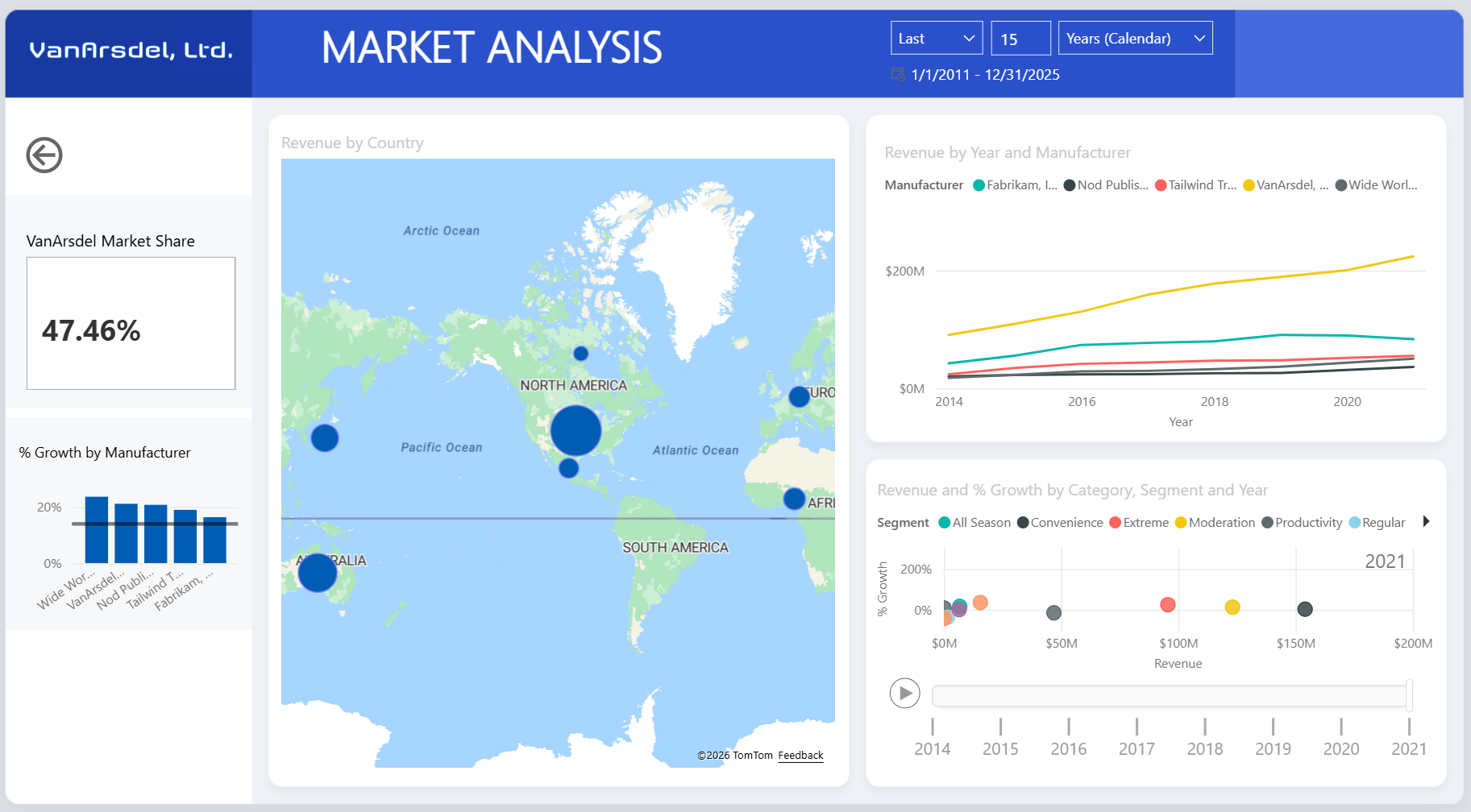Screen dimensions: 1471x812
Task: Click the VanArsdel, Ltd. logo
Action: pos(131,51)
